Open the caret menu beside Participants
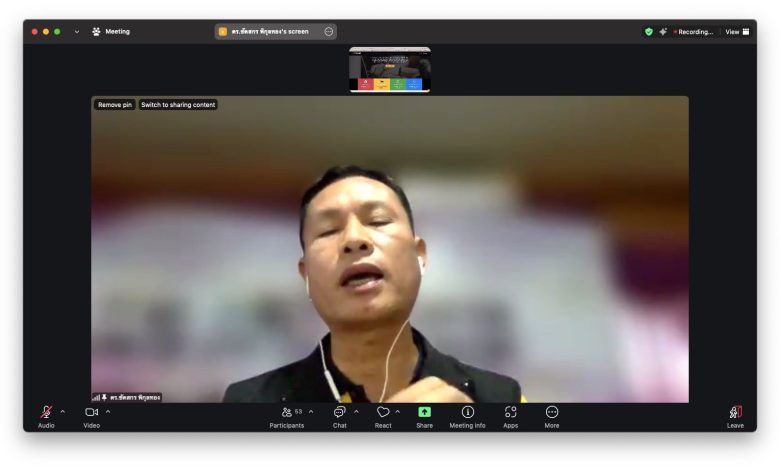This screenshot has width=780, height=470. tap(311, 411)
